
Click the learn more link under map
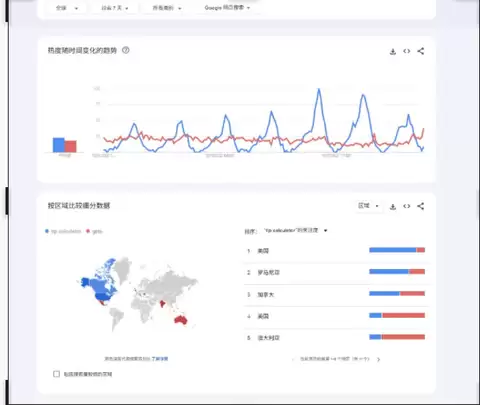160,359
